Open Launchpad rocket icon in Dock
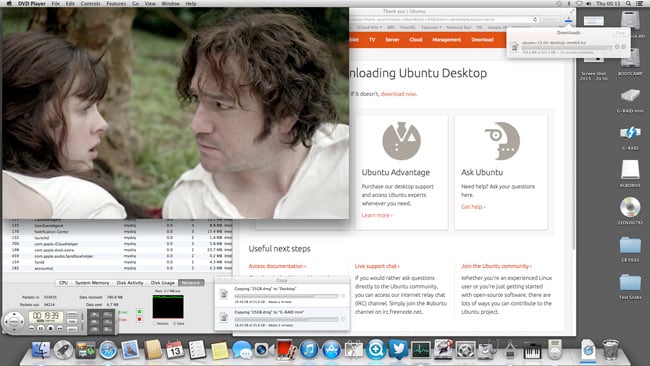The height and width of the screenshot is (366, 650). click(x=63, y=350)
